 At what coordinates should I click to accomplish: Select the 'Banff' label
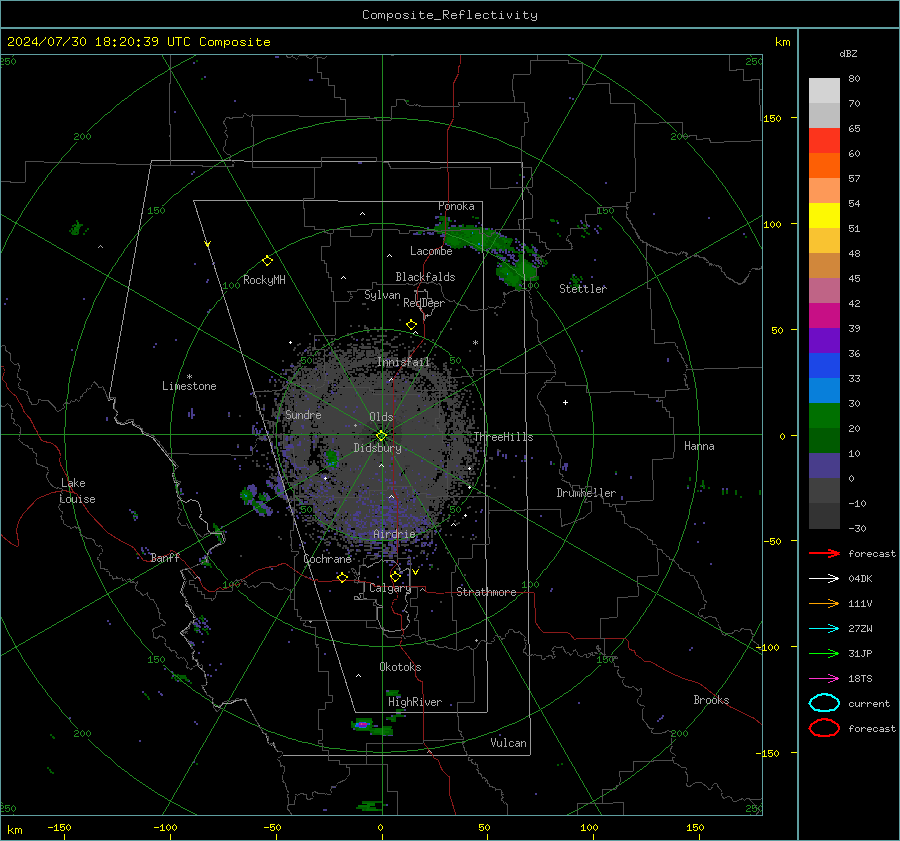[x=165, y=557]
